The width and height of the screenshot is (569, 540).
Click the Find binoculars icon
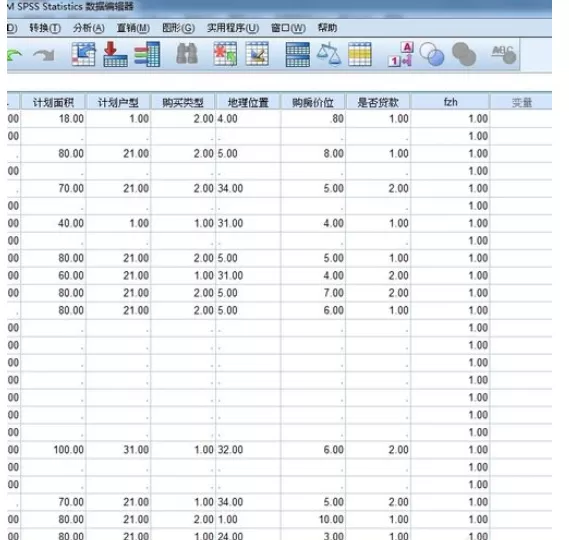coord(187,54)
